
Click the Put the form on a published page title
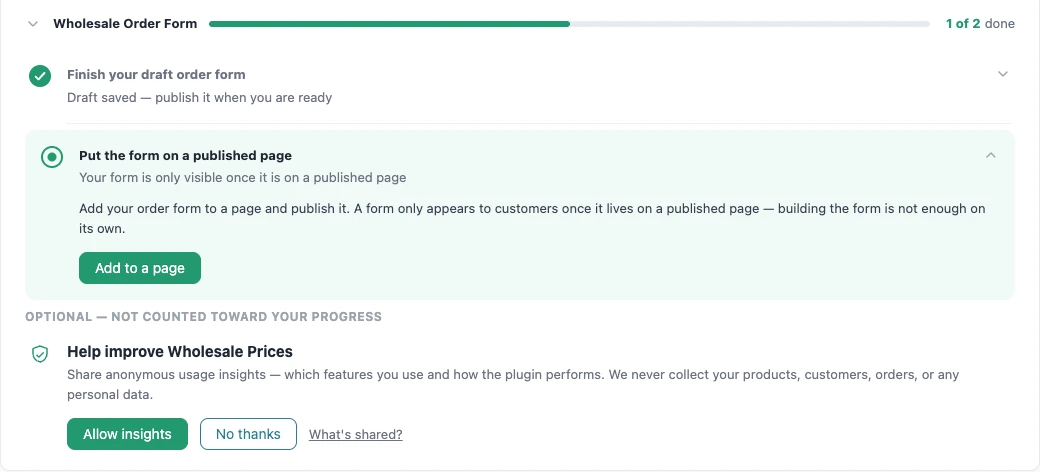point(185,156)
